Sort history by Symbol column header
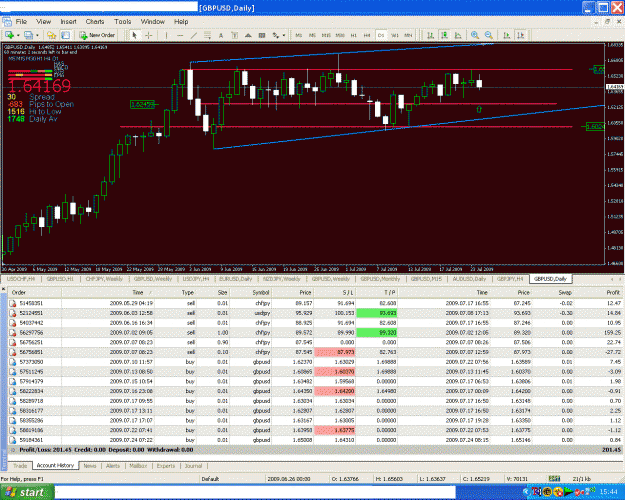Screen dimensions: 625x500 [x=251, y=292]
